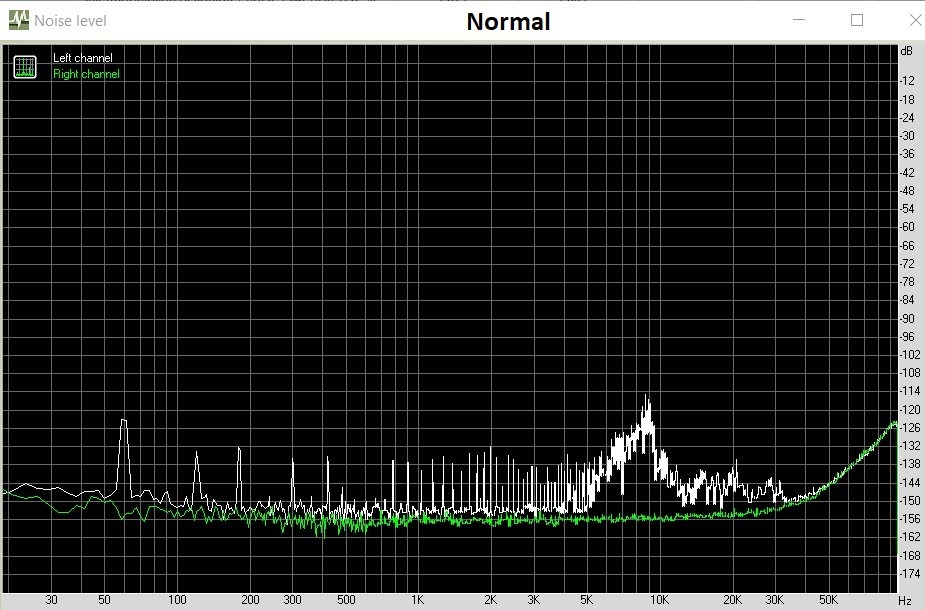Select the Left channel legend label

pyautogui.click(x=83, y=58)
